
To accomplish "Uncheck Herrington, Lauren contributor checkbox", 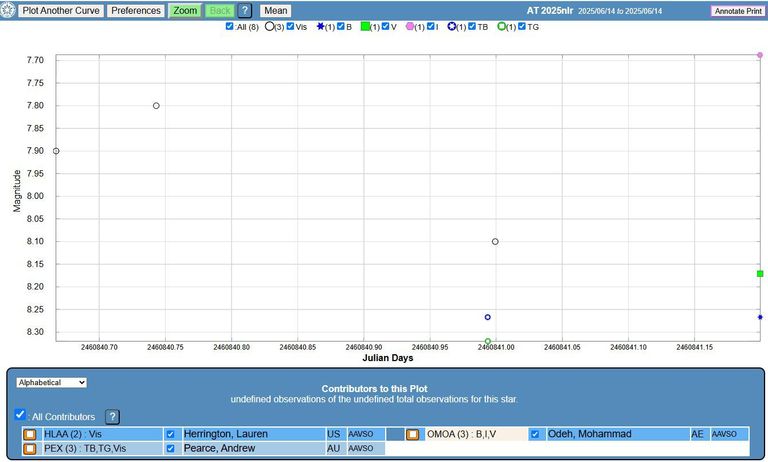I will [x=171, y=435].
